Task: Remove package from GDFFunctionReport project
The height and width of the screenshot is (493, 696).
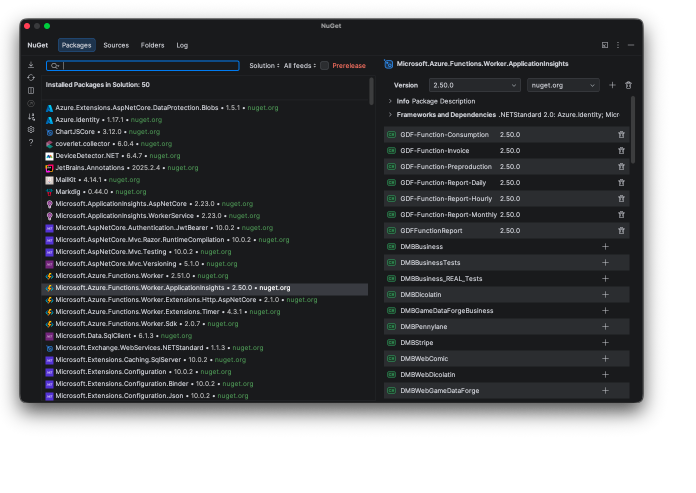Action: 621,230
